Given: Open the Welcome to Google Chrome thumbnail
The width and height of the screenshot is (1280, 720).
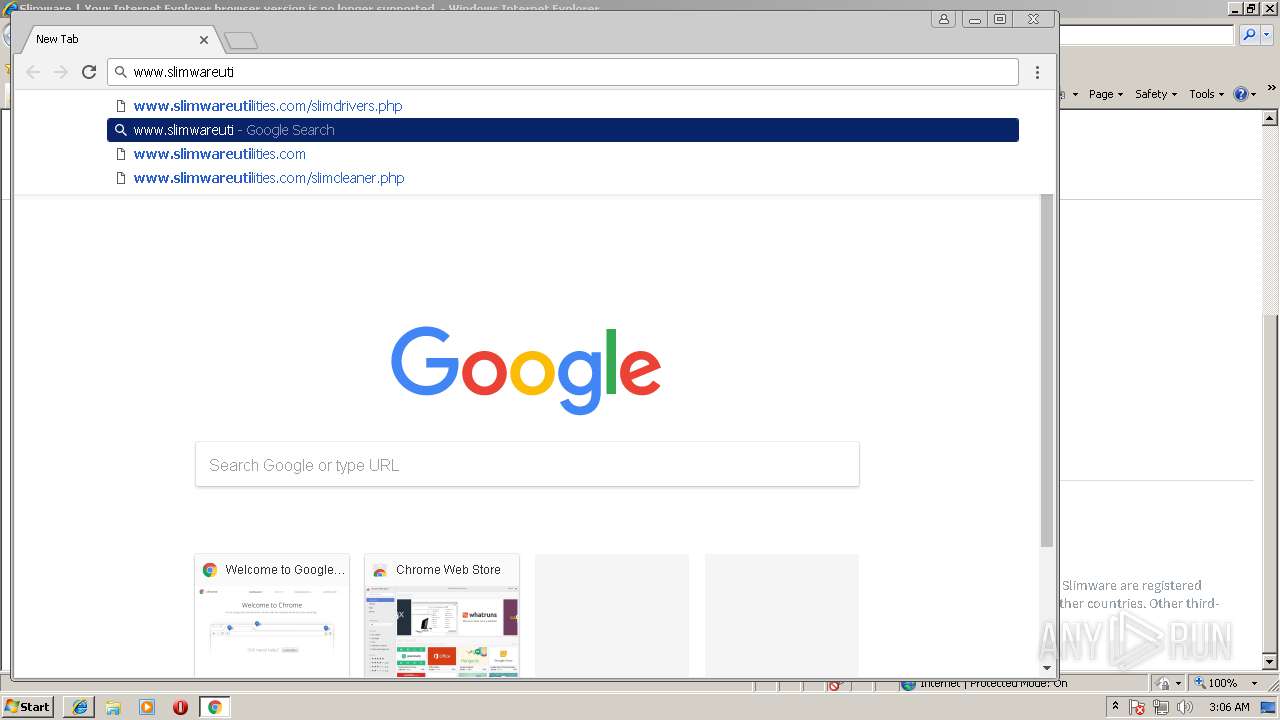Looking at the screenshot, I should tap(272, 616).
